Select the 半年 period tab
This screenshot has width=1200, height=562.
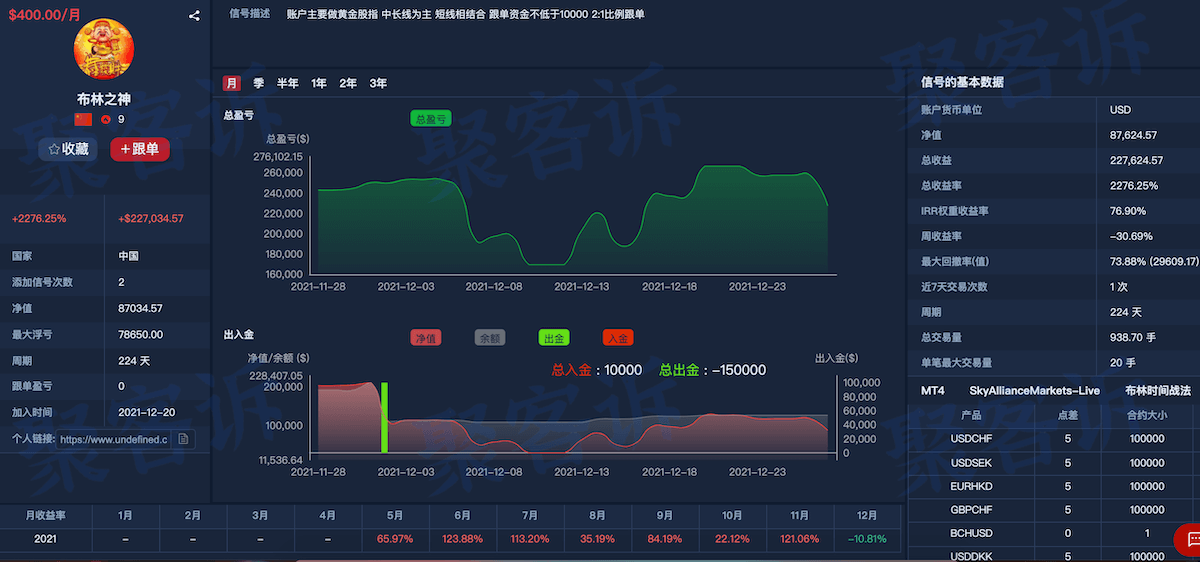pos(287,83)
